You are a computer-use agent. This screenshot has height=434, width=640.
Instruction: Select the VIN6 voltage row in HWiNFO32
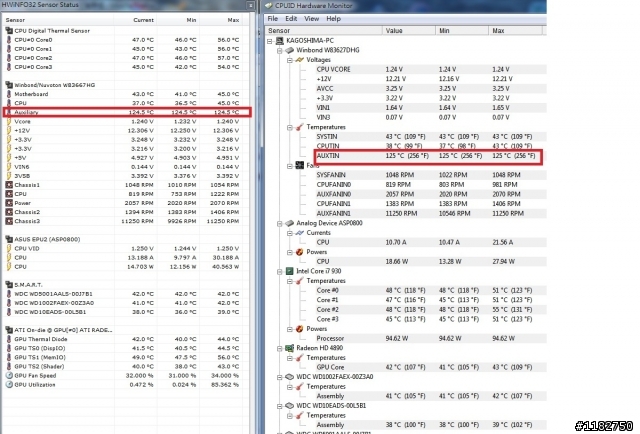126,167
